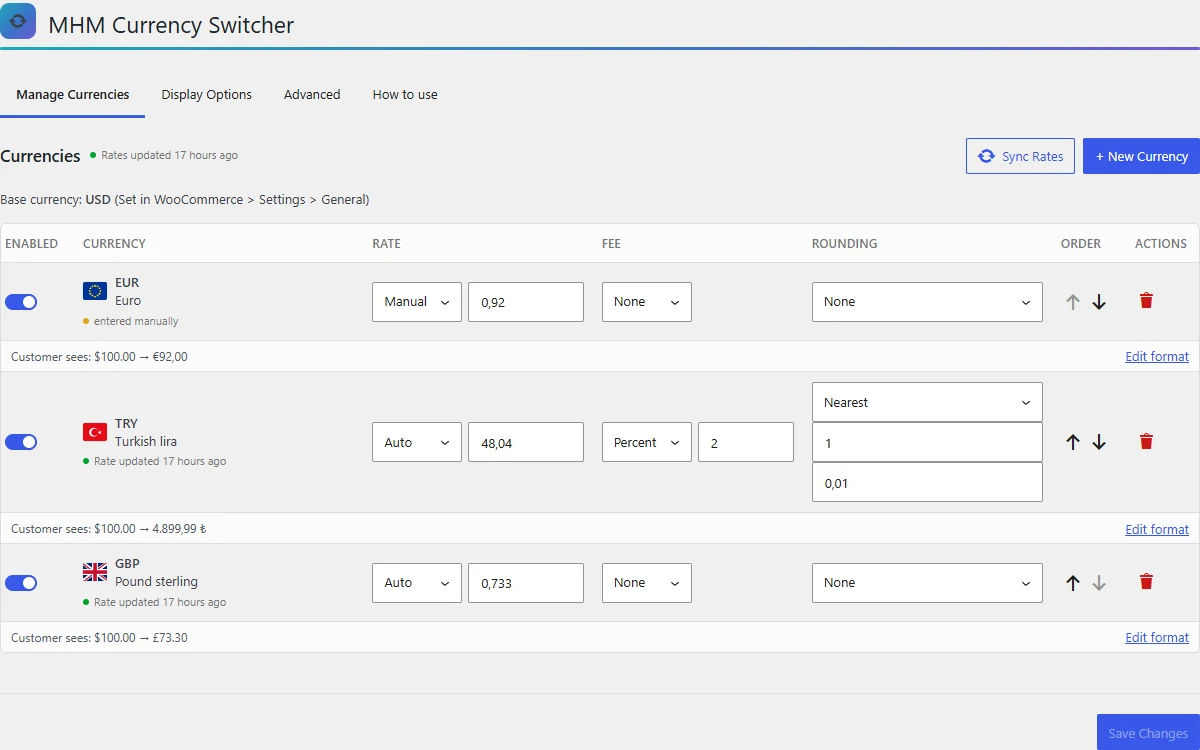Delete the TRY currency with trash icon
Screen dimensions: 1200x750
click(1146, 441)
